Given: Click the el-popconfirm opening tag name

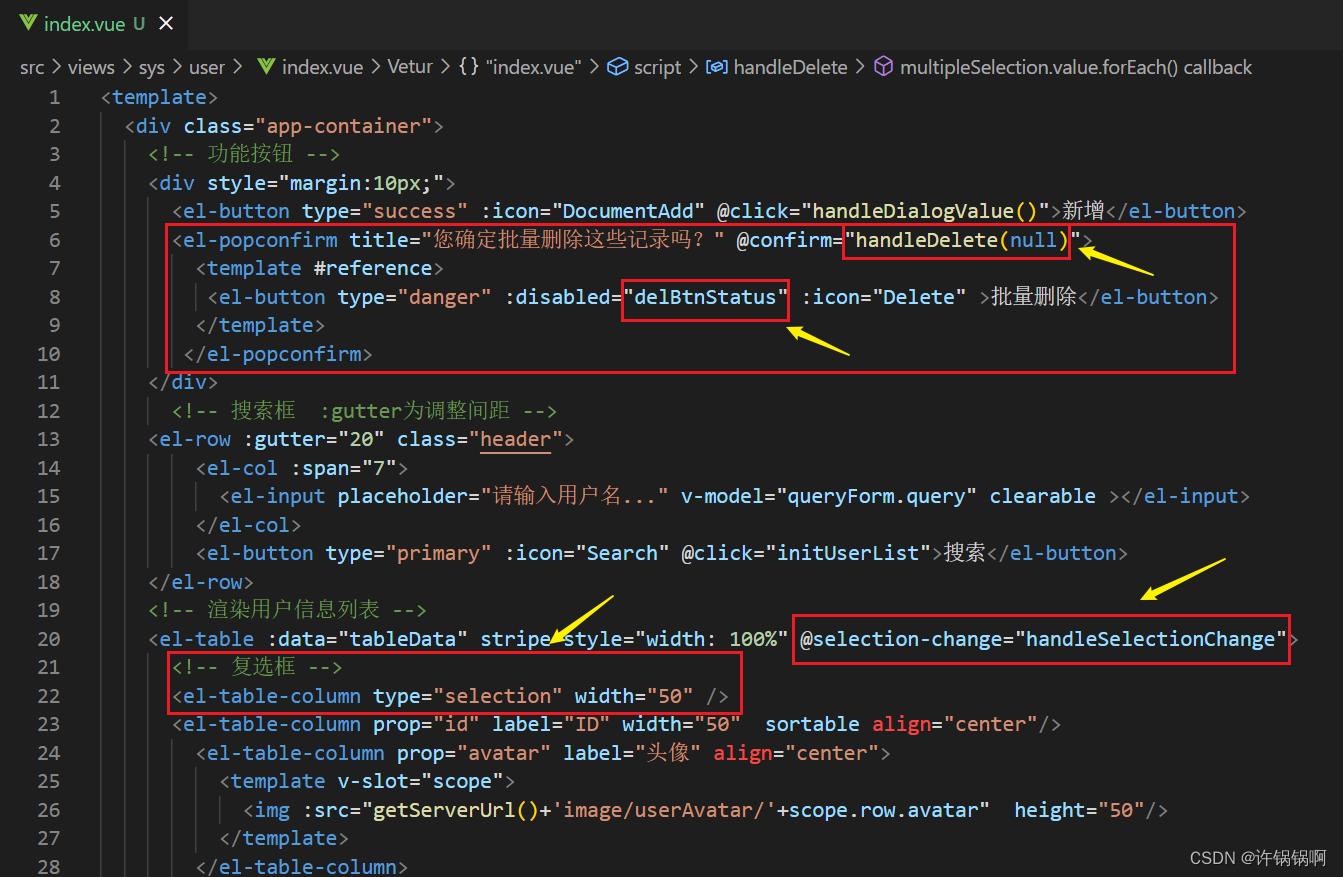Looking at the screenshot, I should point(260,240).
